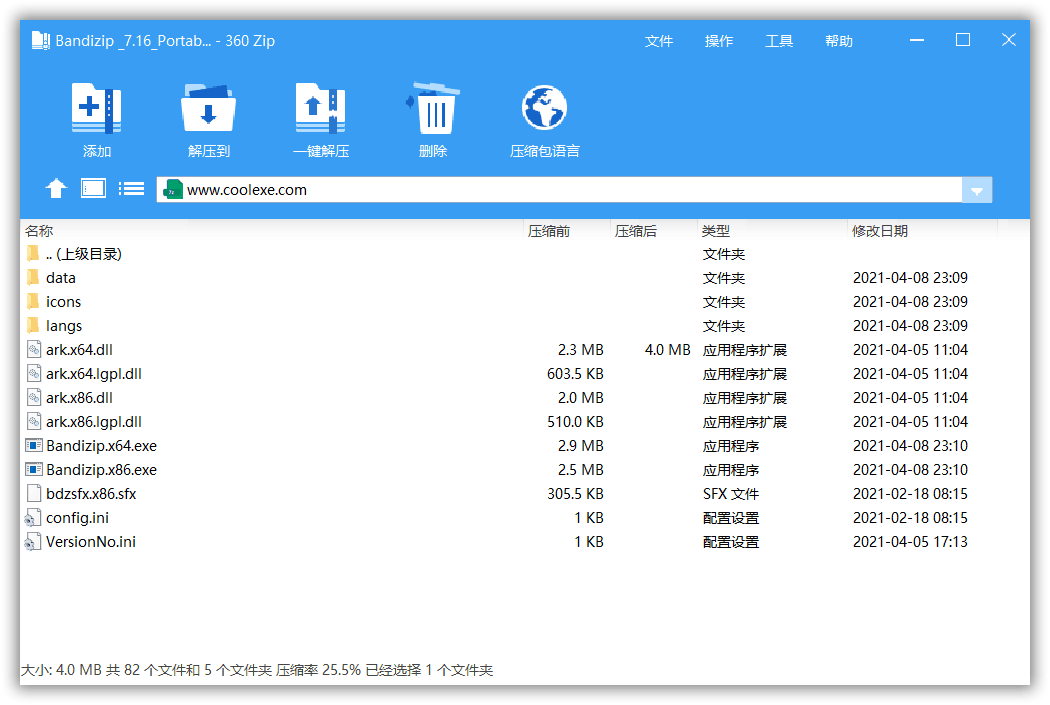Click the bdzsfx.x86.sfx file icon

click(33, 493)
